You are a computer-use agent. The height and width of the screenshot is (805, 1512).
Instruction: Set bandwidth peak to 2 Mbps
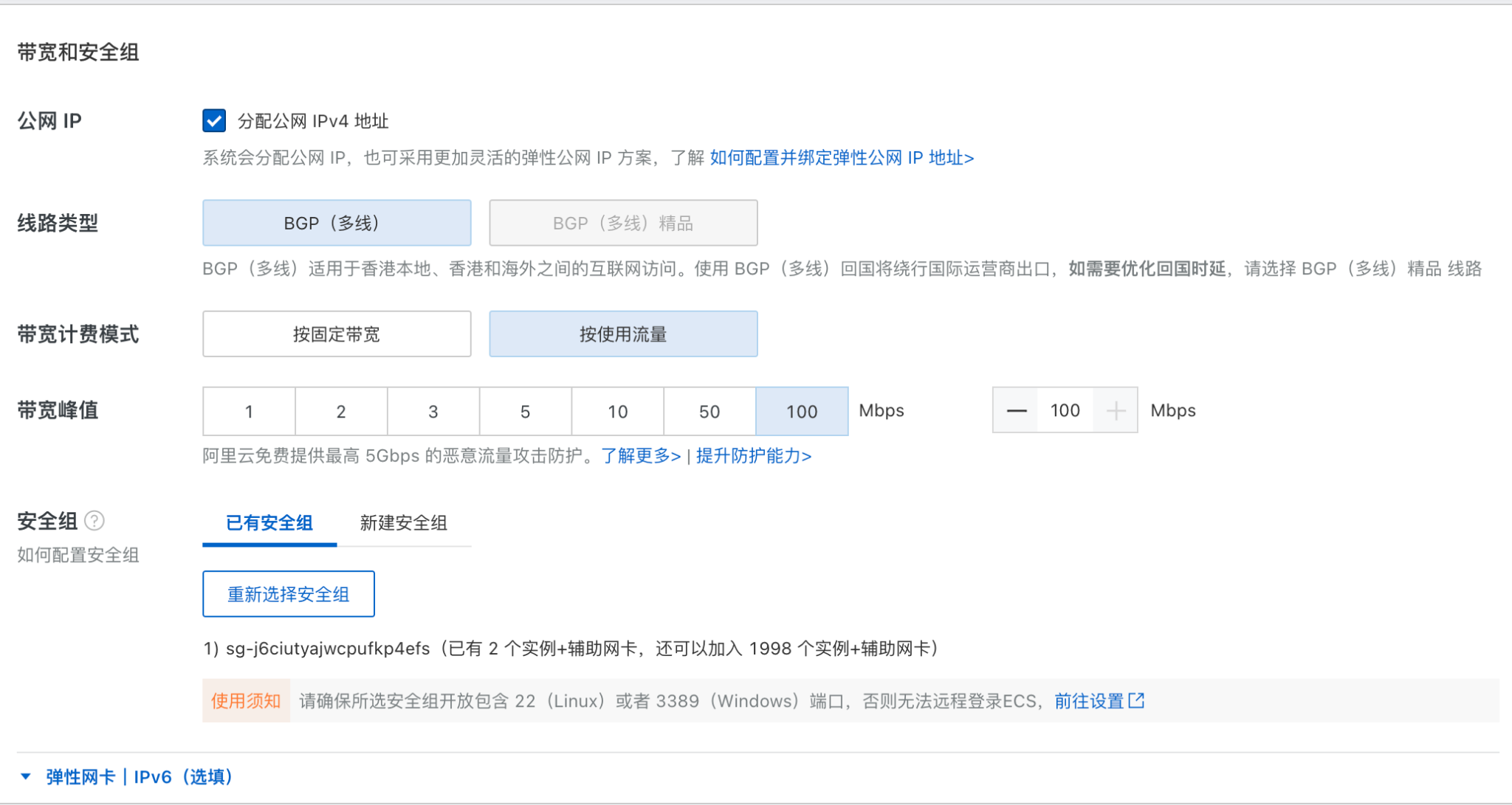tap(341, 411)
